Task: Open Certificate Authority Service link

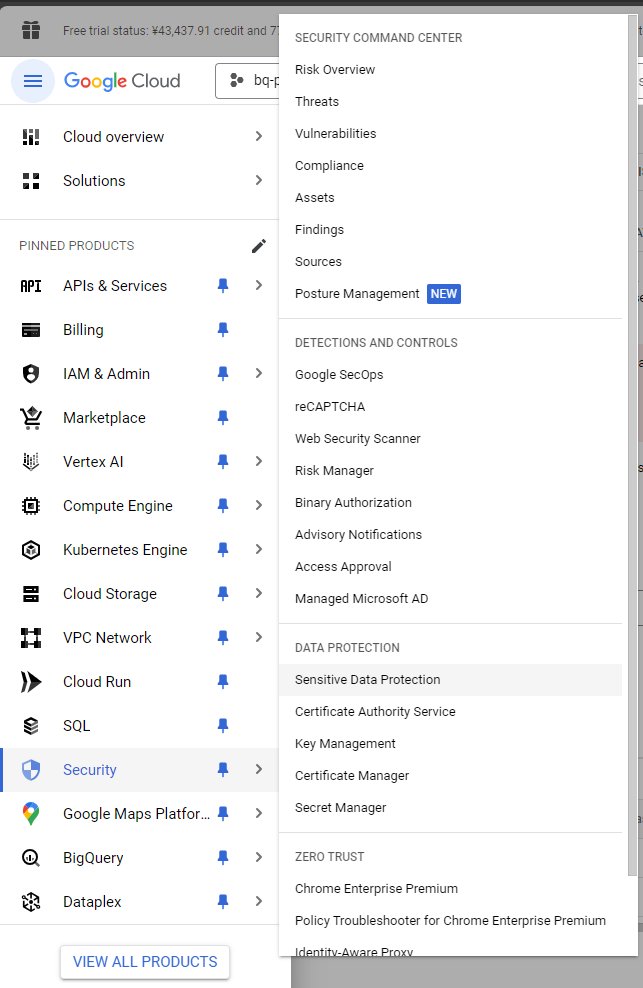Action: pyautogui.click(x=375, y=712)
